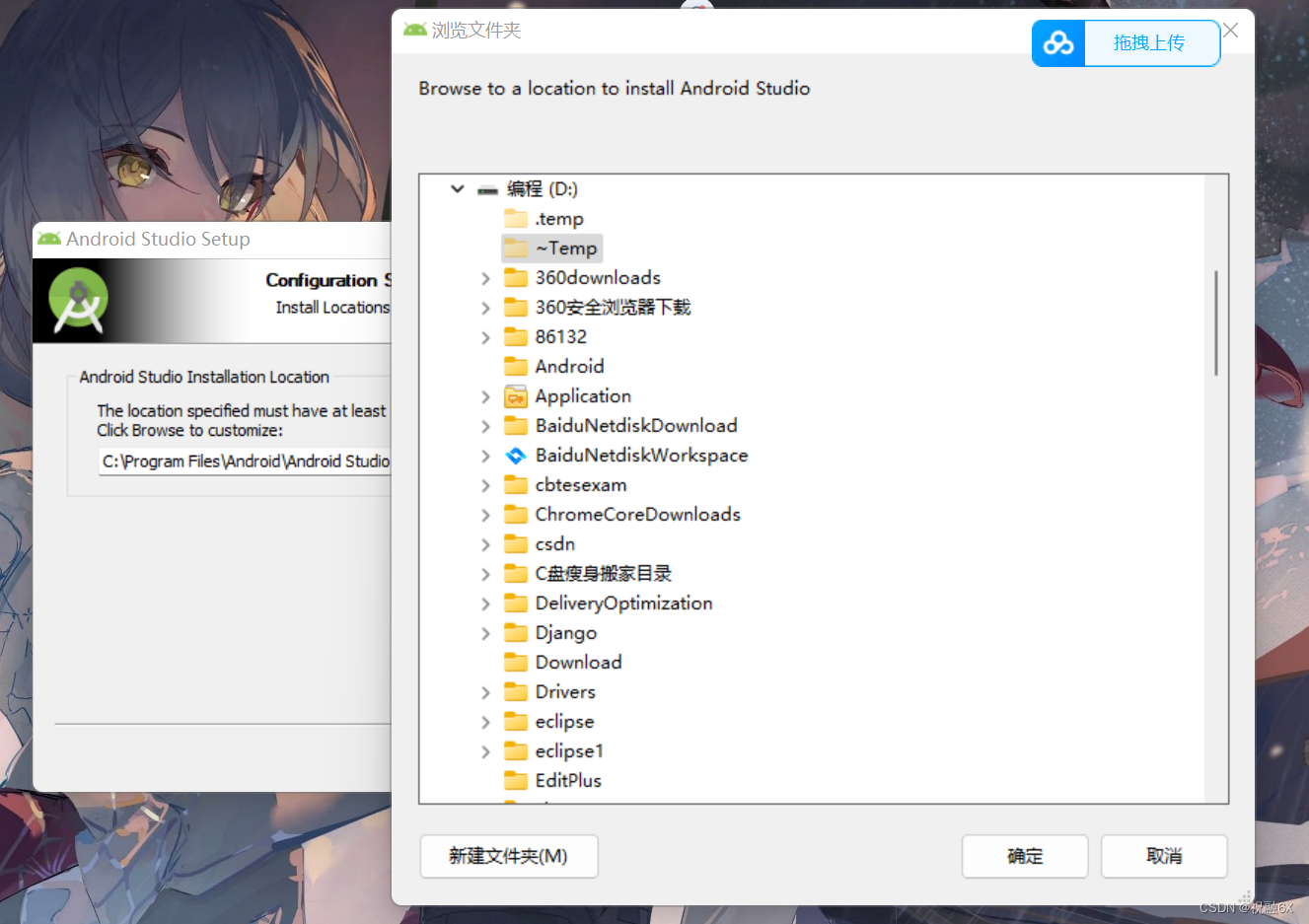
Task: Click the .temp folder icon
Action: [516, 218]
